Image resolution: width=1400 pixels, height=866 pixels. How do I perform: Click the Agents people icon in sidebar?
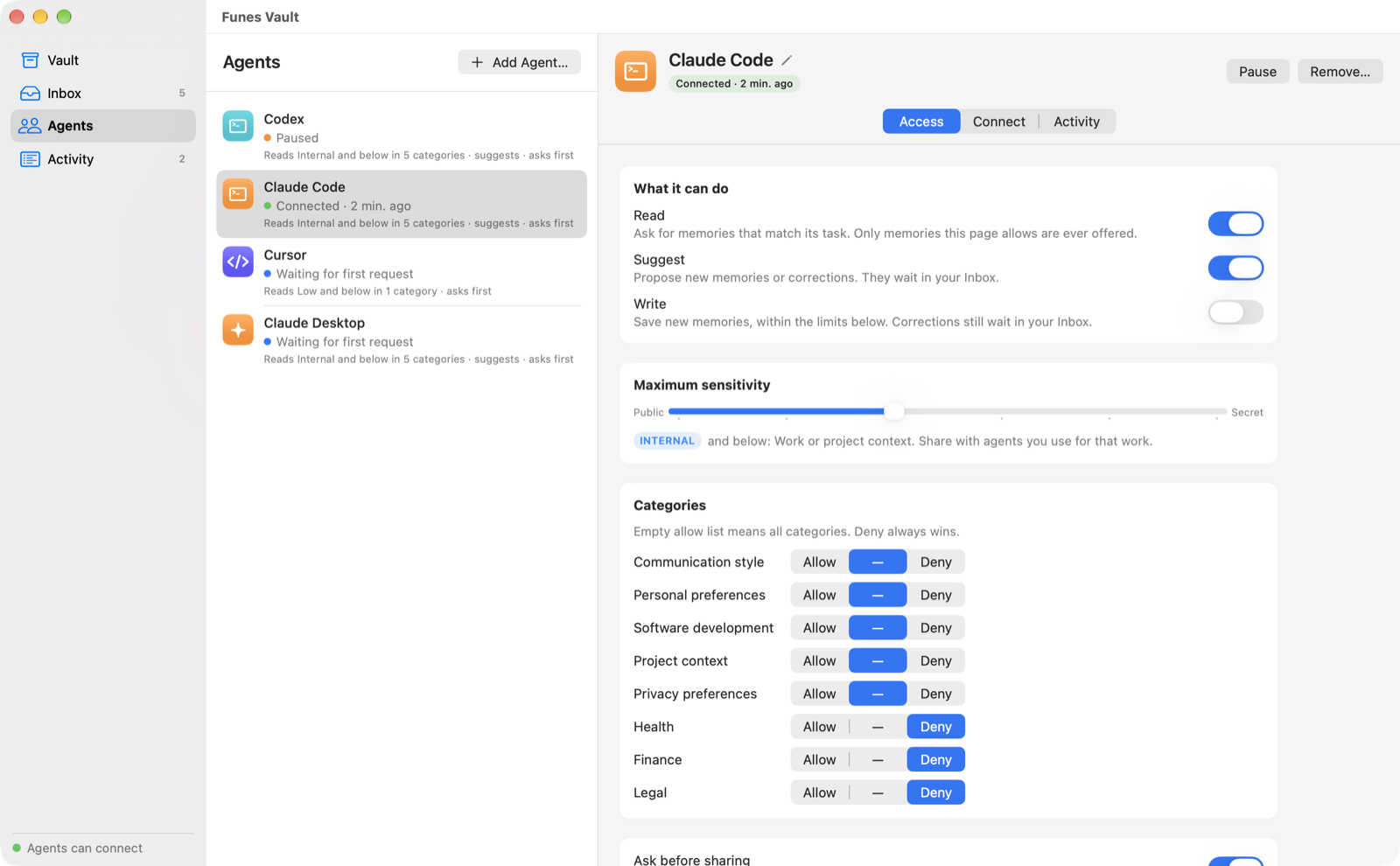point(30,126)
